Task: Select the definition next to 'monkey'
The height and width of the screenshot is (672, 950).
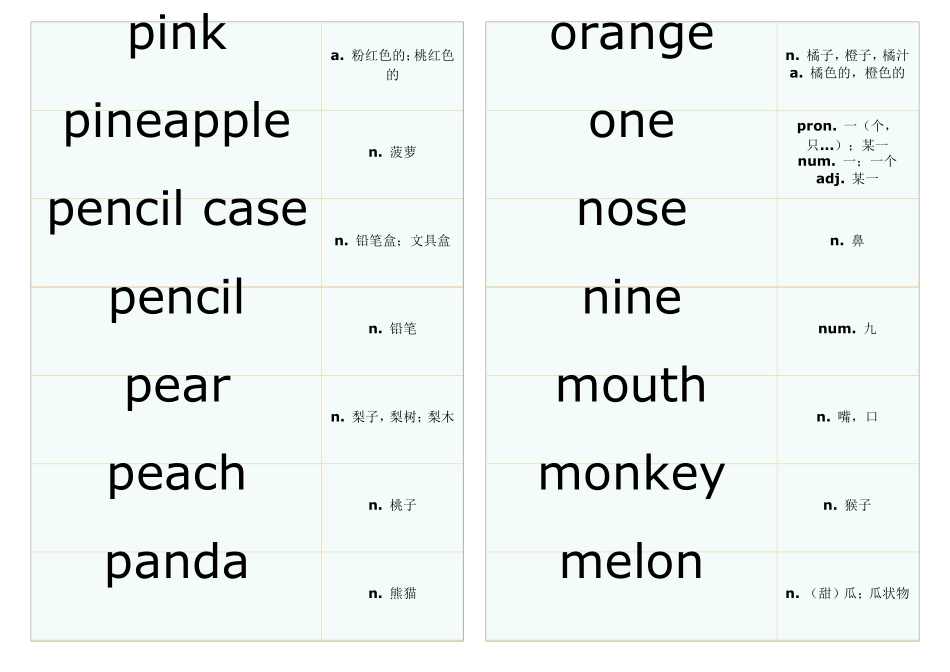Action: [x=847, y=505]
